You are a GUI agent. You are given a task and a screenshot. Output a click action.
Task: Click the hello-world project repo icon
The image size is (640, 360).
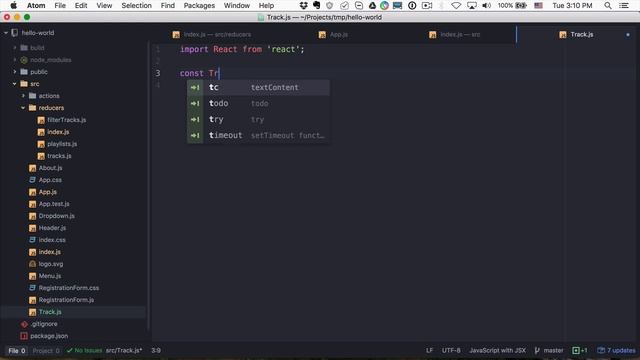tap(15, 33)
